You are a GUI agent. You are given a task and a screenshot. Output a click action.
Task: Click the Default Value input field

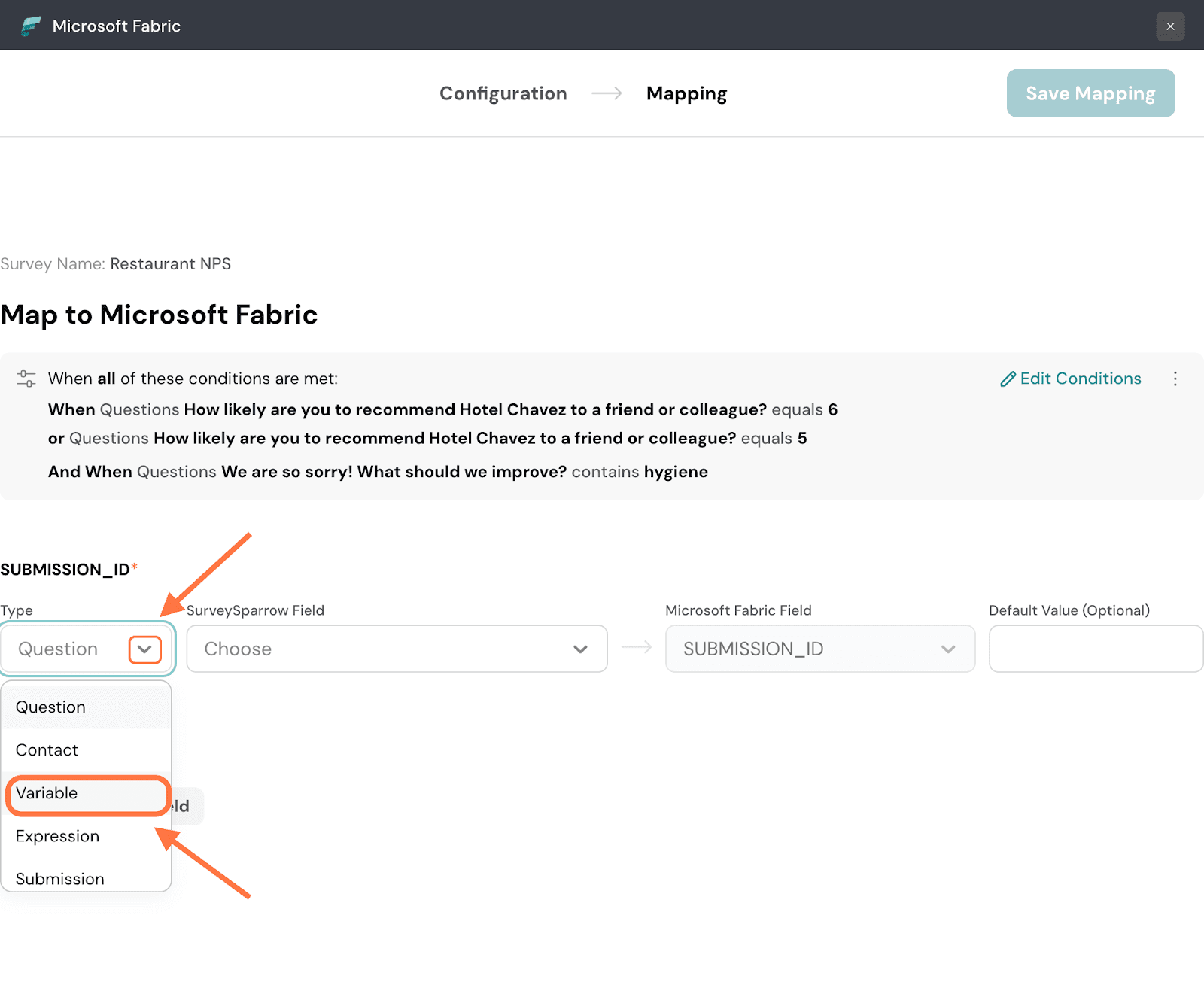click(1096, 649)
